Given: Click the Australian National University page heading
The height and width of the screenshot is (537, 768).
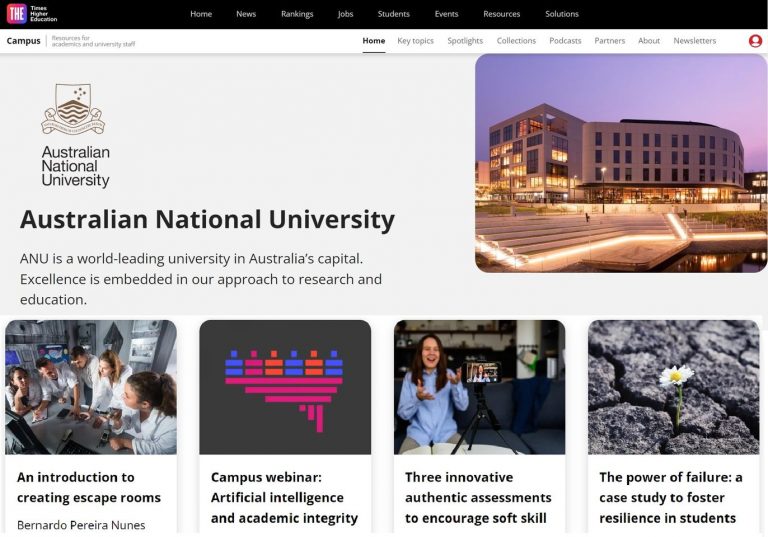Looking at the screenshot, I should [x=207, y=219].
